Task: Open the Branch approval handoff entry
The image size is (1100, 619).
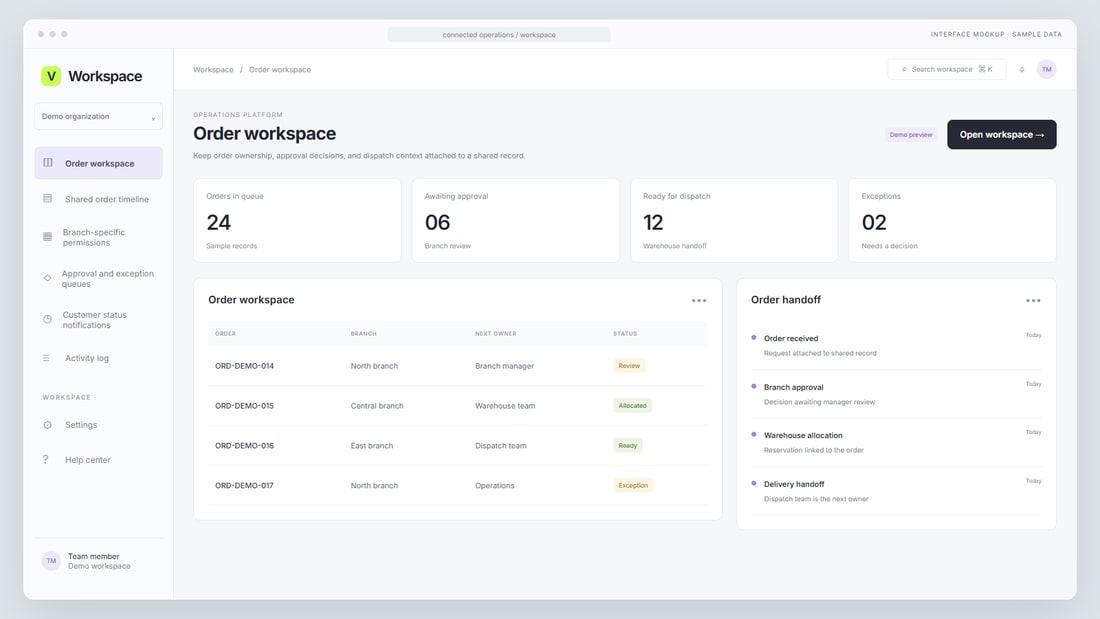Action: (897, 394)
